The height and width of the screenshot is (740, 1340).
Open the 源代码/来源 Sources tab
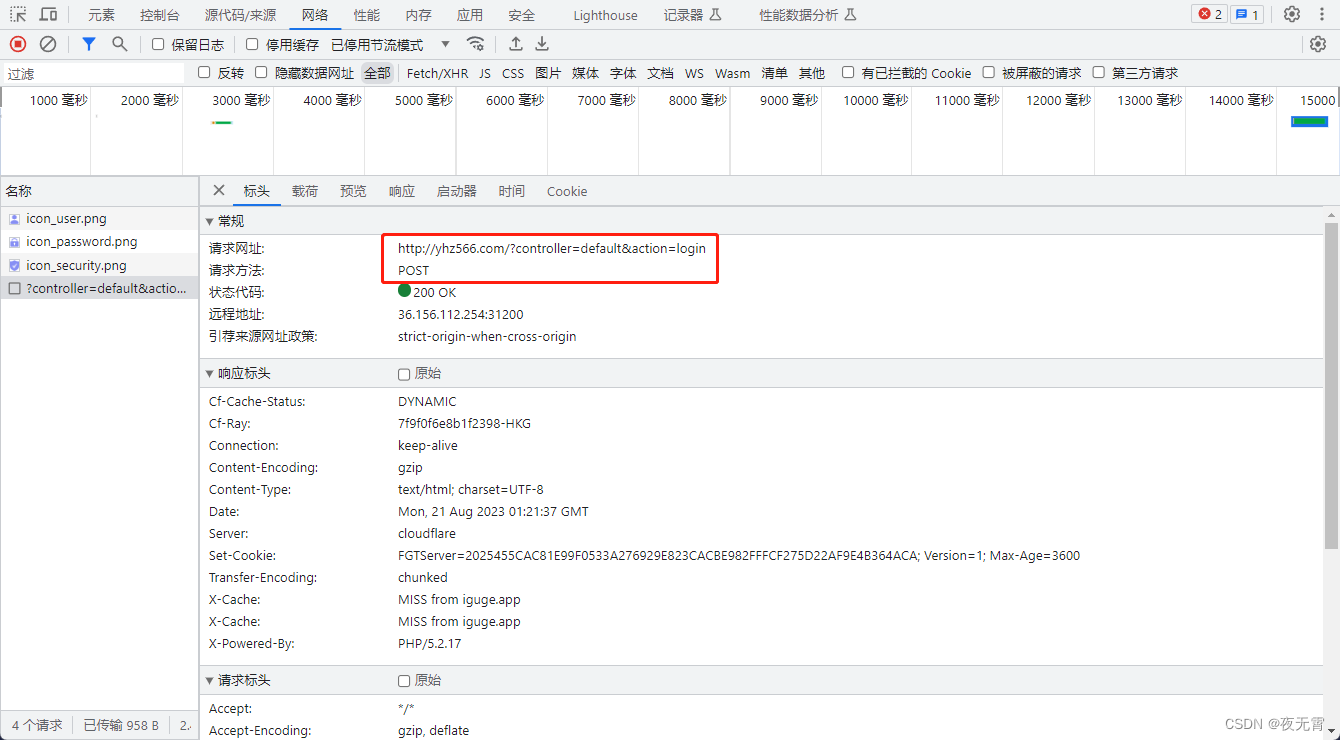click(240, 15)
